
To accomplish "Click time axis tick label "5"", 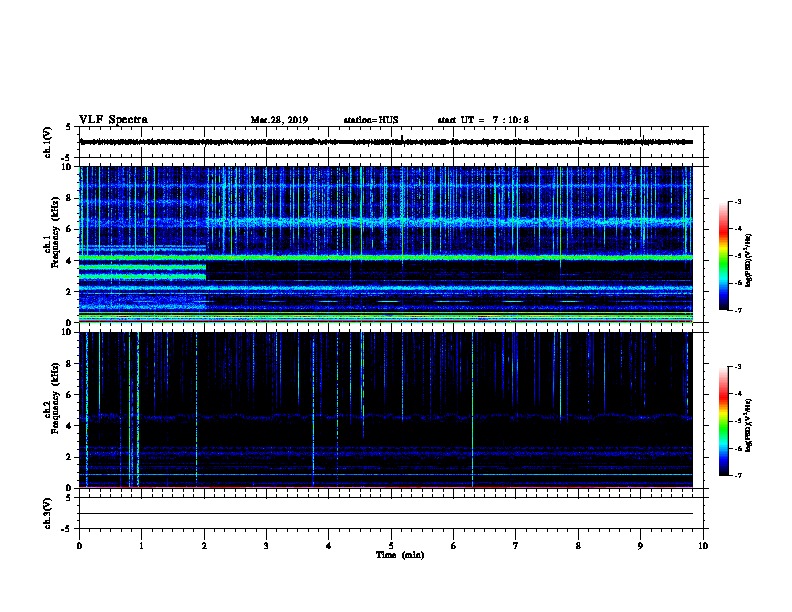I will point(391,546).
